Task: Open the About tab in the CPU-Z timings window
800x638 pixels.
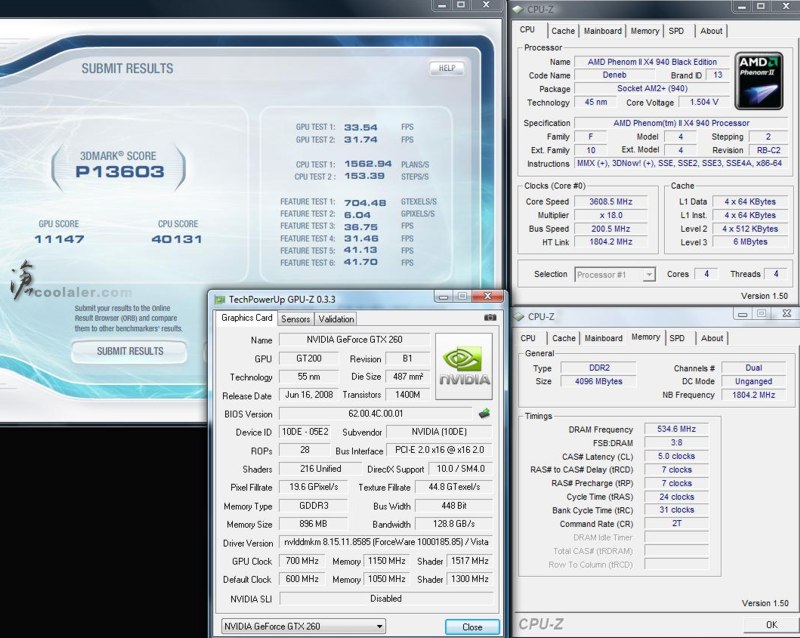Action: pos(712,338)
